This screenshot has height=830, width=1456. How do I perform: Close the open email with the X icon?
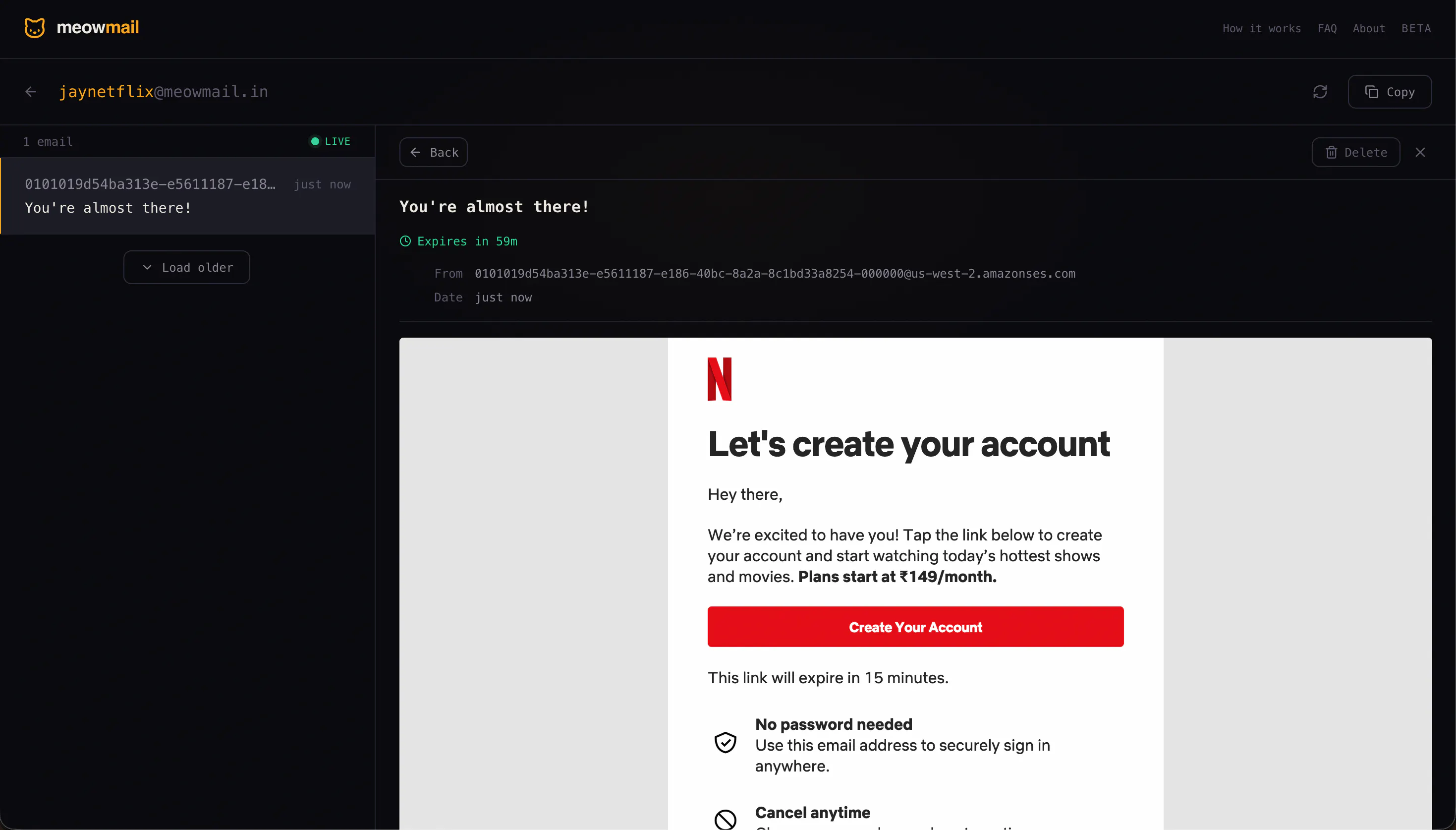click(x=1420, y=152)
